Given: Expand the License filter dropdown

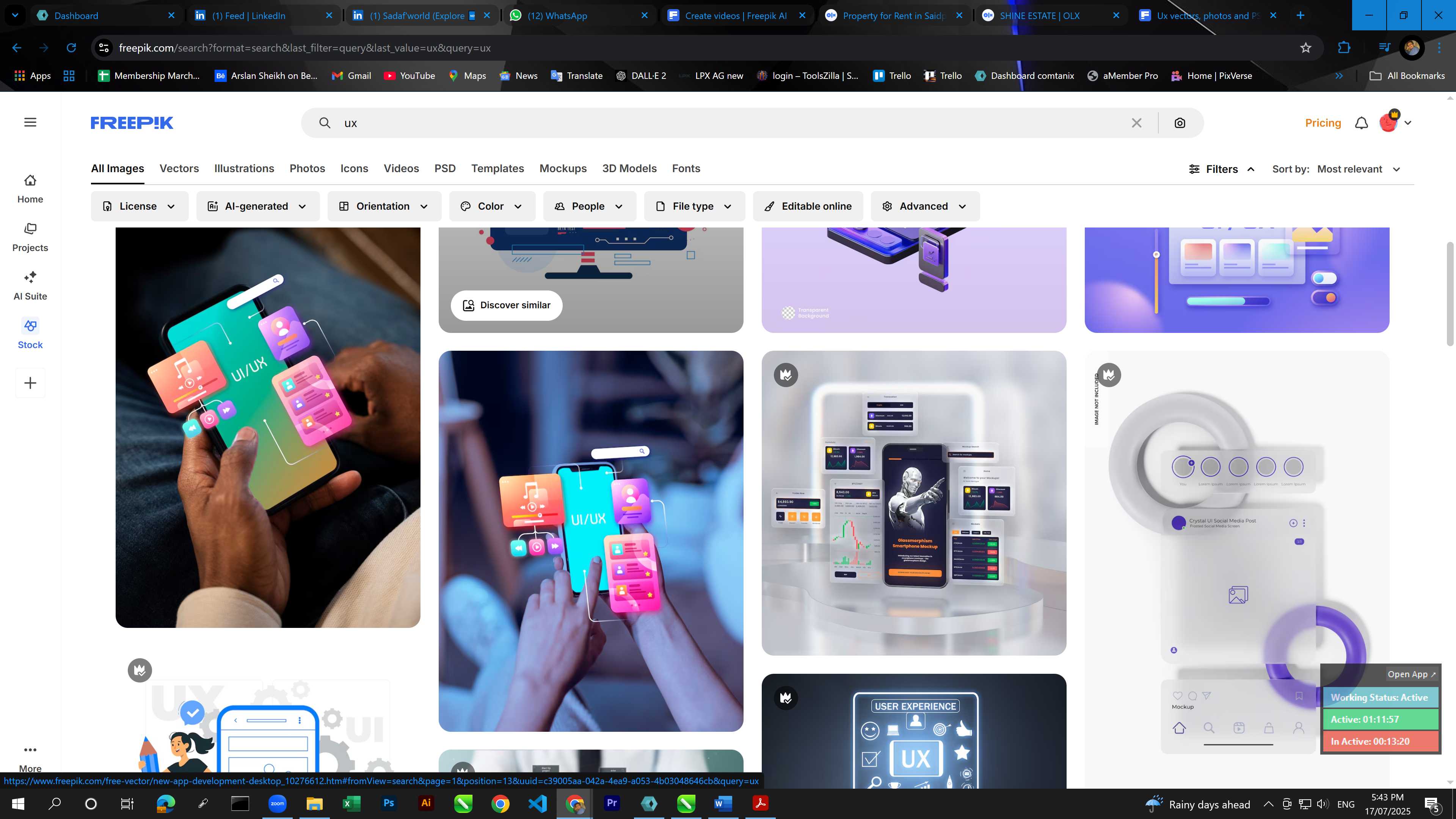Looking at the screenshot, I should (139, 206).
